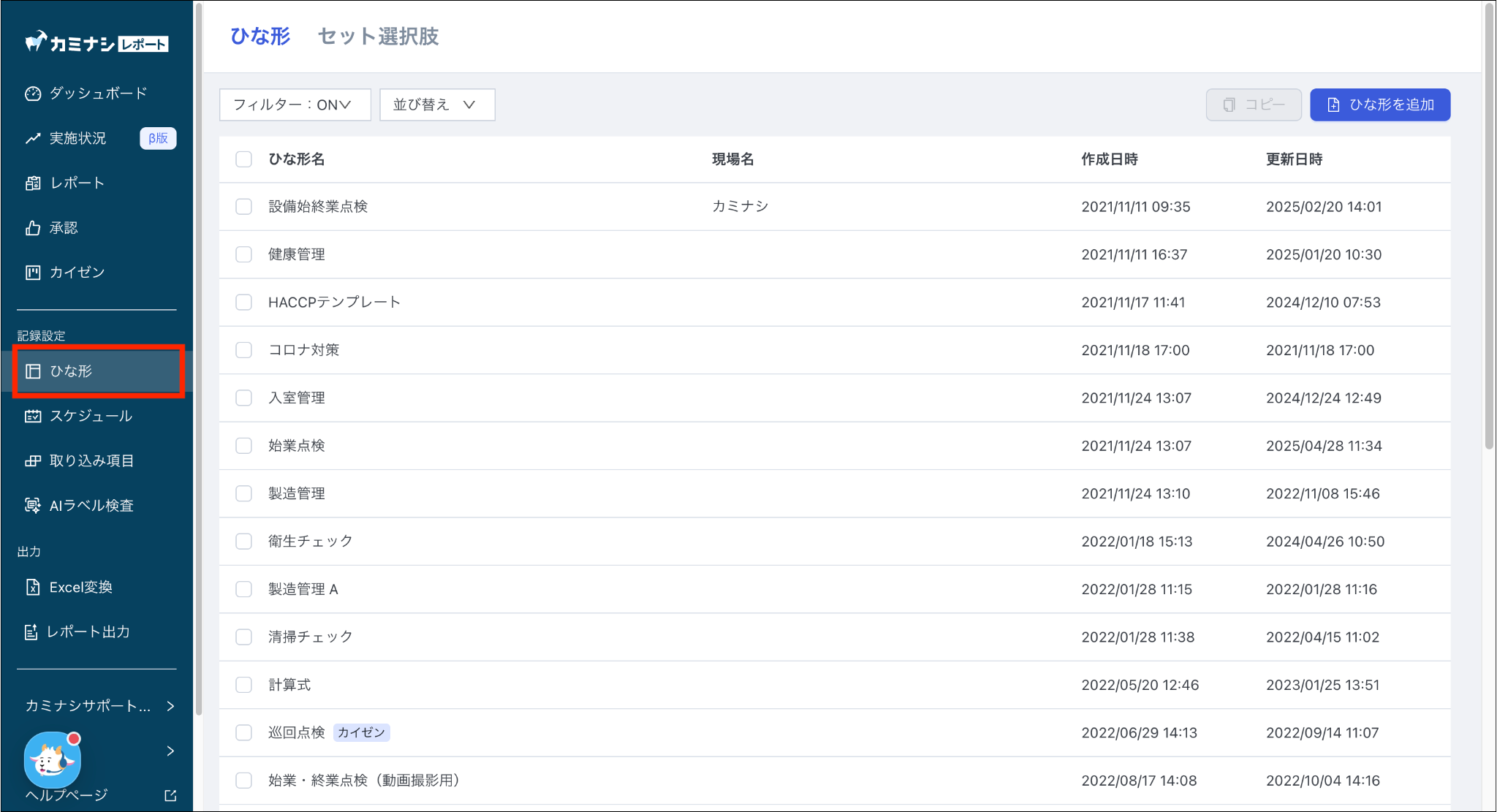The image size is (1497, 812).
Task: Open レポート出力 sidebar menu item
Action: (x=88, y=632)
